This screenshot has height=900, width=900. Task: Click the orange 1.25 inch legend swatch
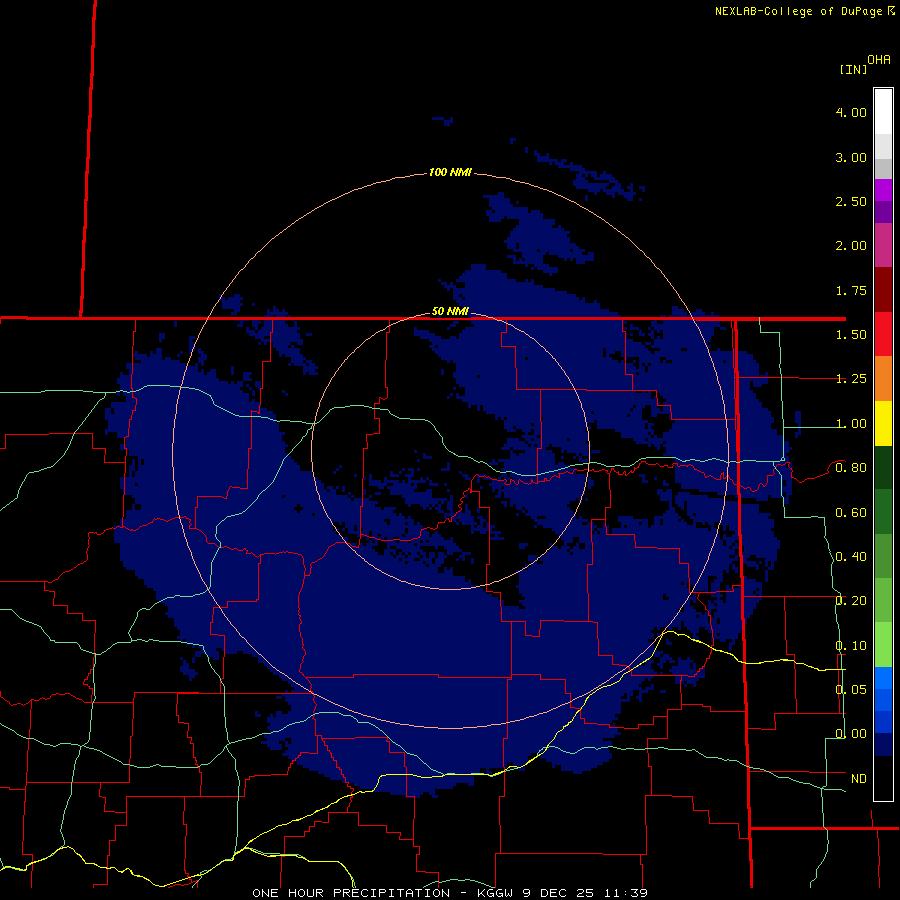[883, 378]
